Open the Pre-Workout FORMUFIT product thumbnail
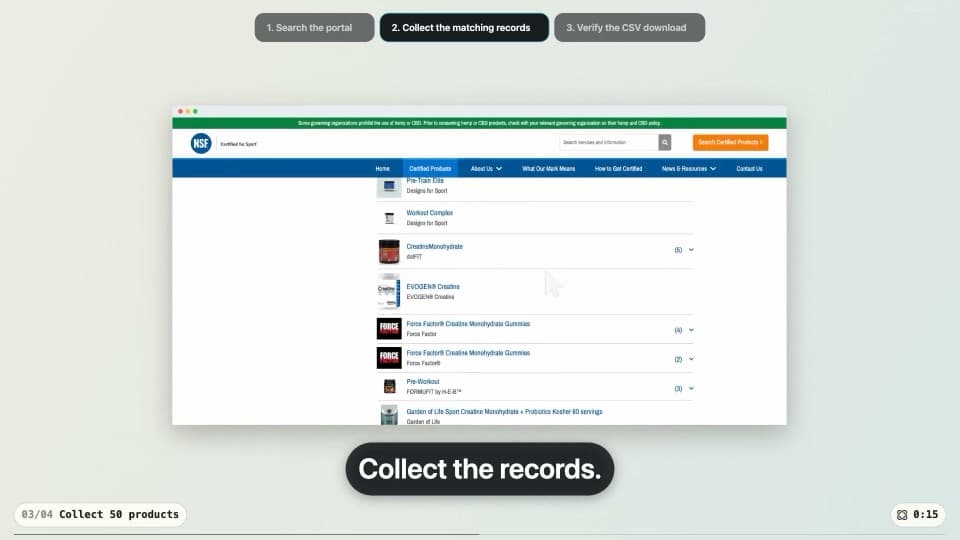The width and height of the screenshot is (960, 540). (x=389, y=386)
